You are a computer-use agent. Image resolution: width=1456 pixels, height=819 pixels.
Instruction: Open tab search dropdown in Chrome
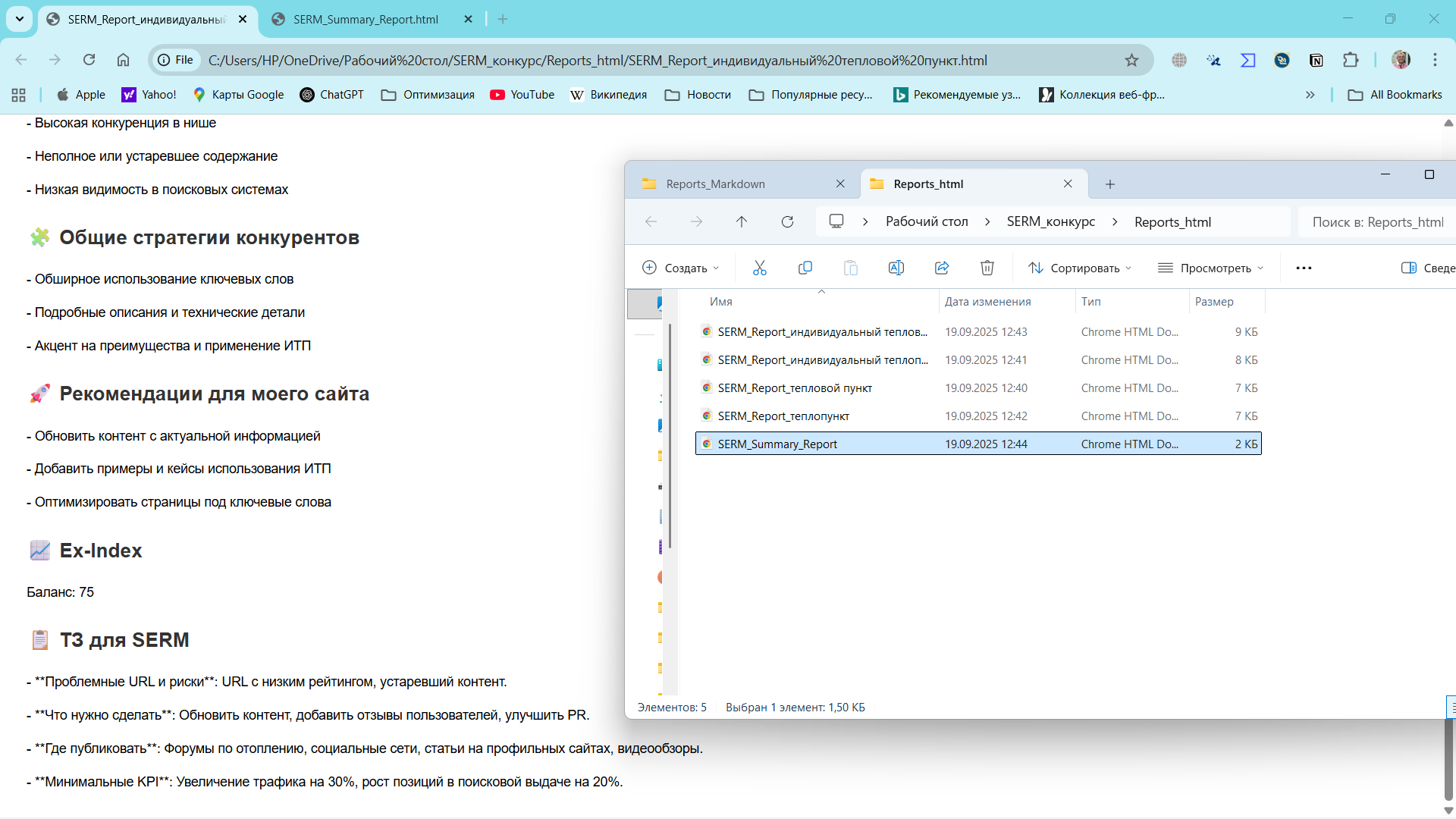[x=20, y=19]
